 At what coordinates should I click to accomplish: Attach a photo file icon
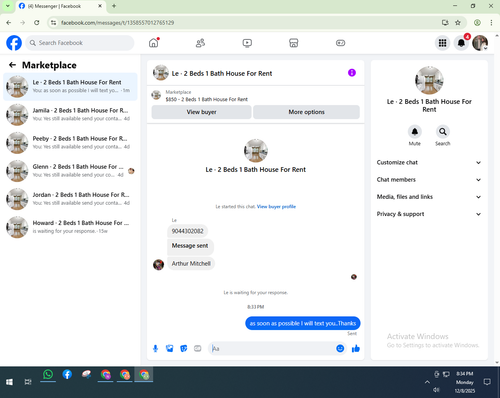[x=170, y=349]
